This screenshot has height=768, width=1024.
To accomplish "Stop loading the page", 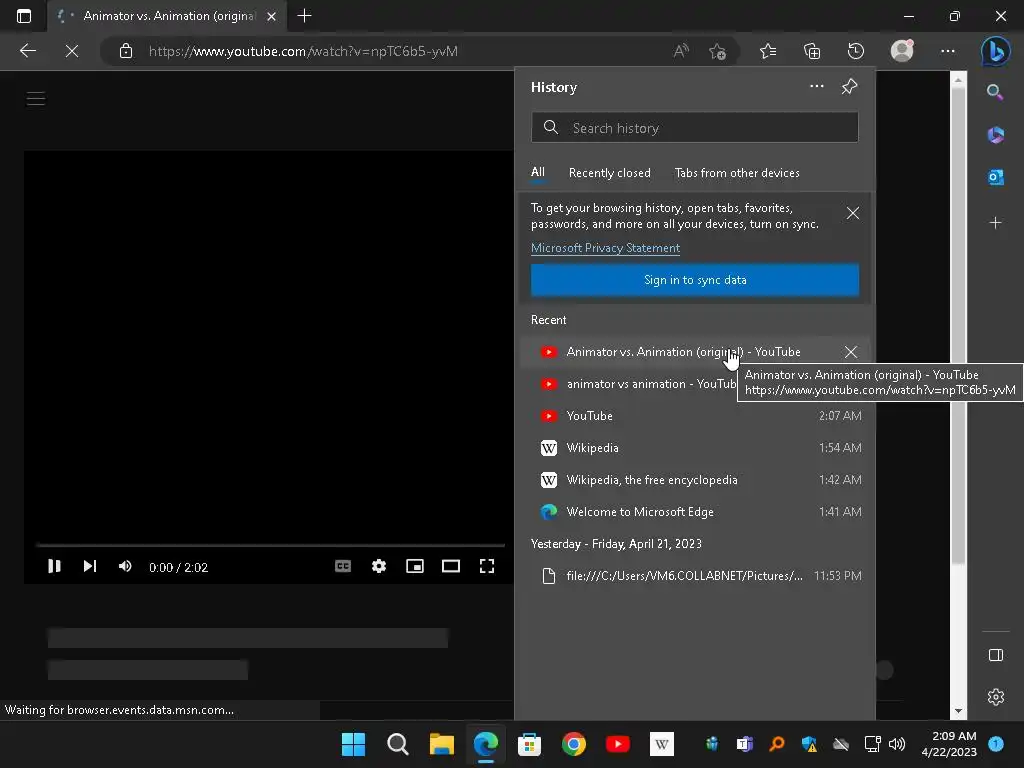I will point(72,51).
